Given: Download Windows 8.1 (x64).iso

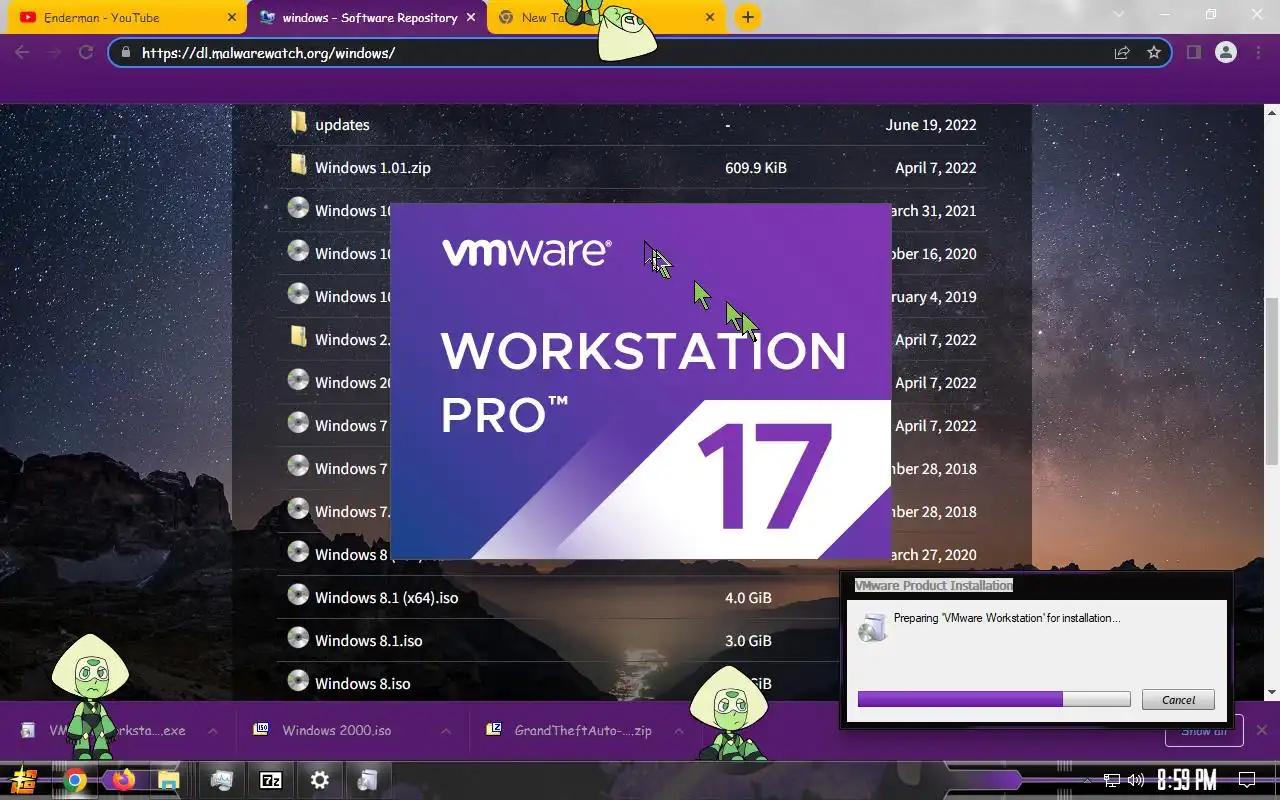Looking at the screenshot, I should [386, 598].
